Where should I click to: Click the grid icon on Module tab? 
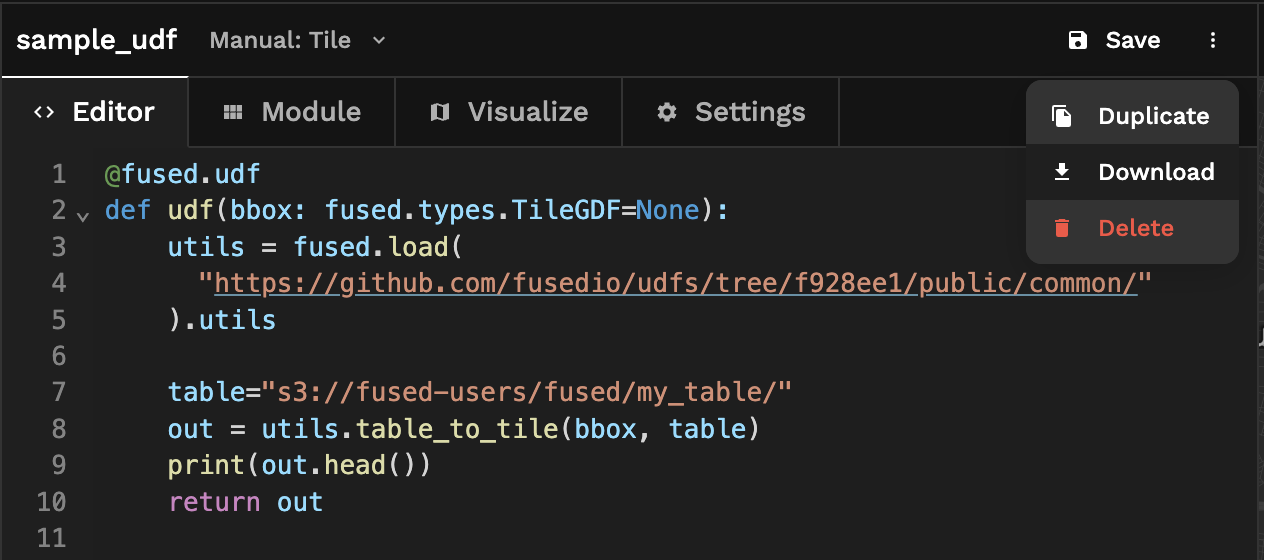click(233, 112)
